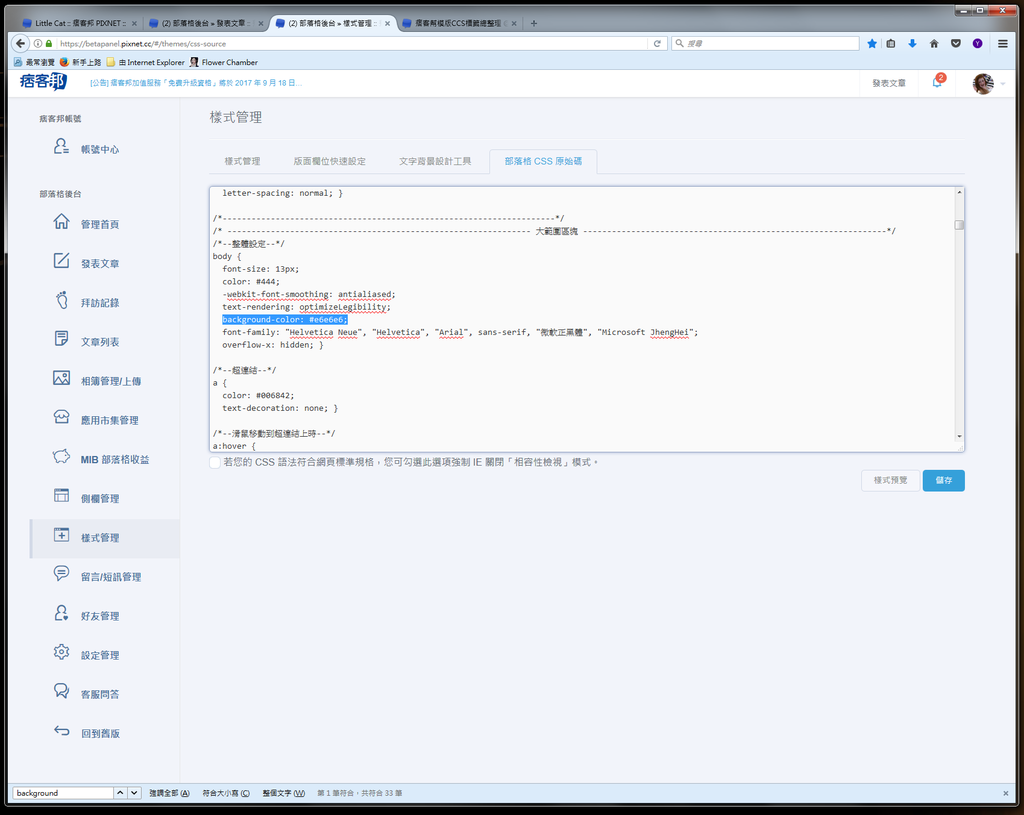This screenshot has width=1024, height=815.
Task: Expand user avatar dropdown arrow
Action: [1002, 84]
